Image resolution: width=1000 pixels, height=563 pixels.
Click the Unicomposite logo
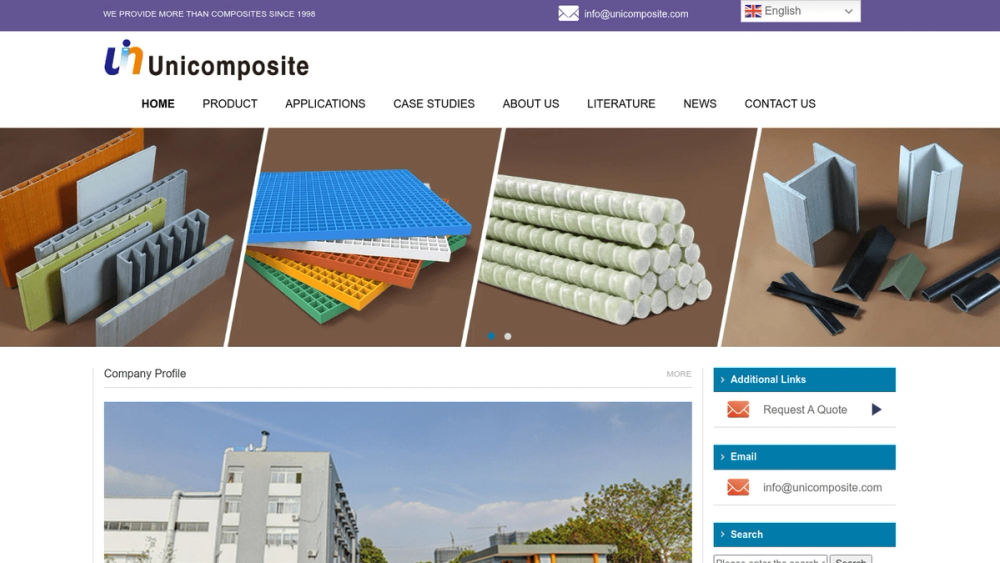coord(206,59)
